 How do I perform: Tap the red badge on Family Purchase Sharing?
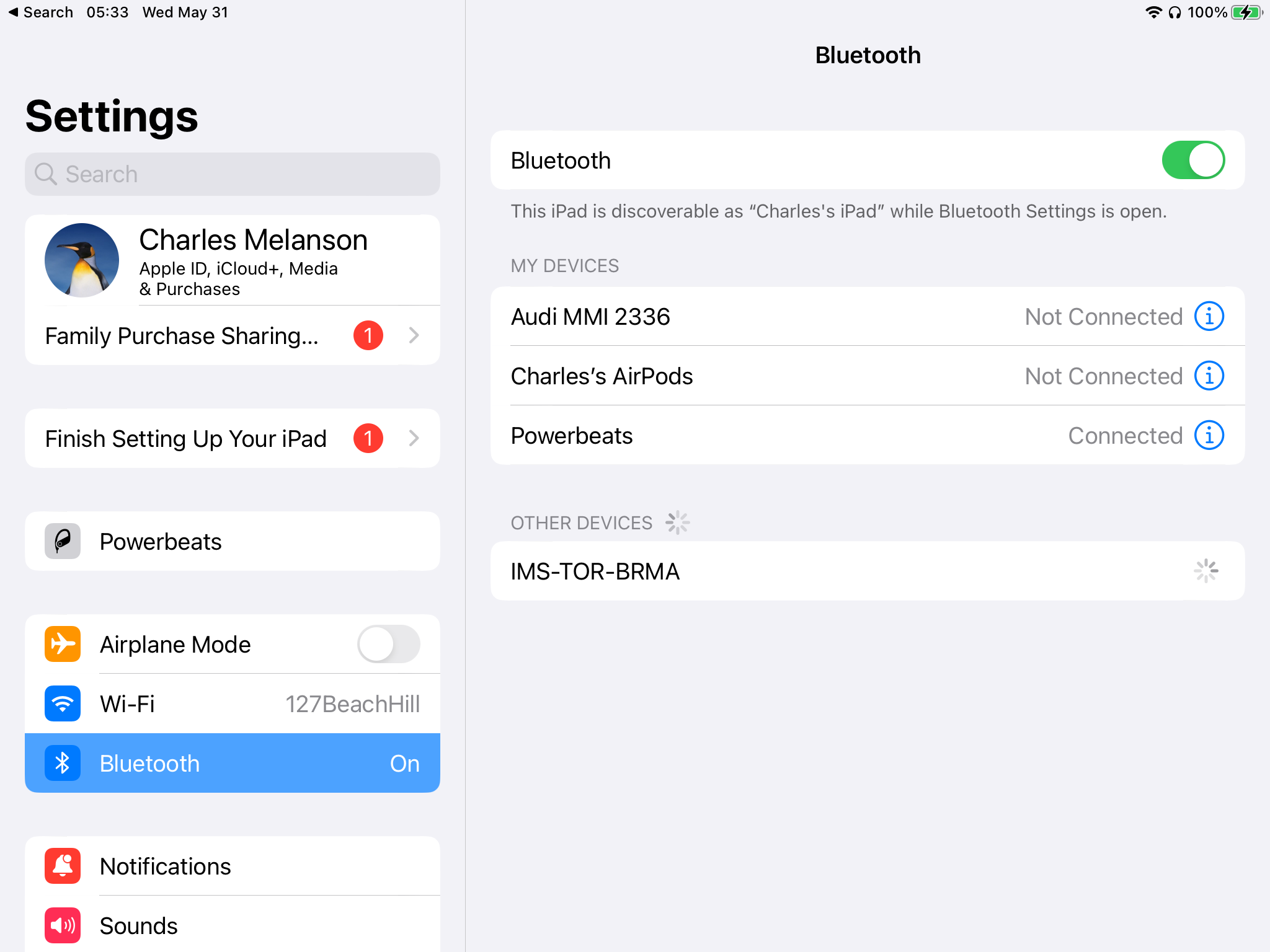click(x=368, y=335)
